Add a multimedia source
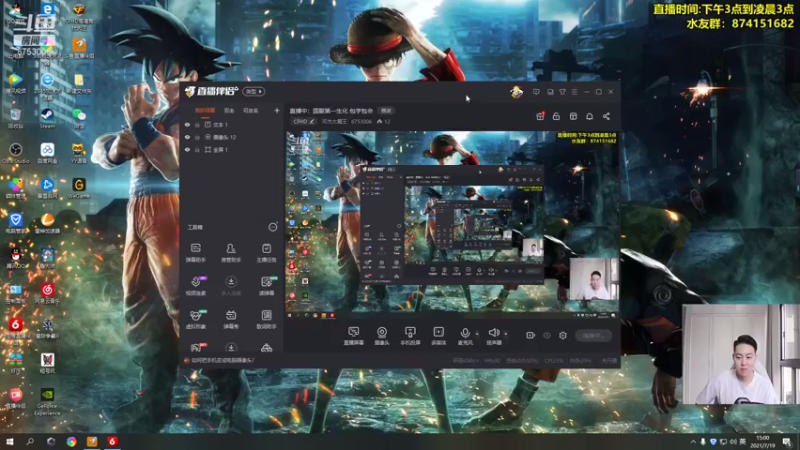The width and height of the screenshot is (800, 450). pyautogui.click(x=438, y=336)
